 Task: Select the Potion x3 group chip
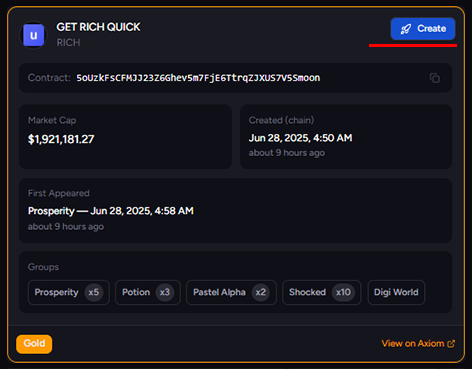tap(148, 292)
